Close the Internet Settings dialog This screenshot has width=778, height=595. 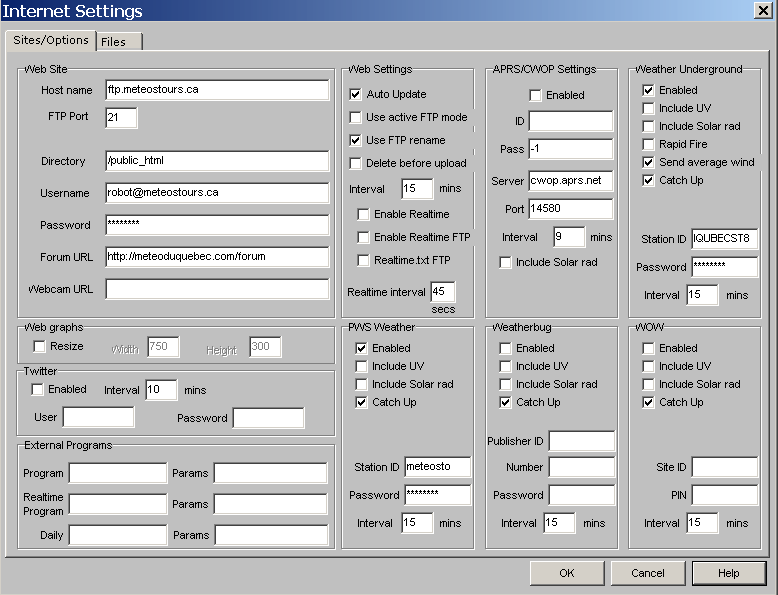click(762, 11)
